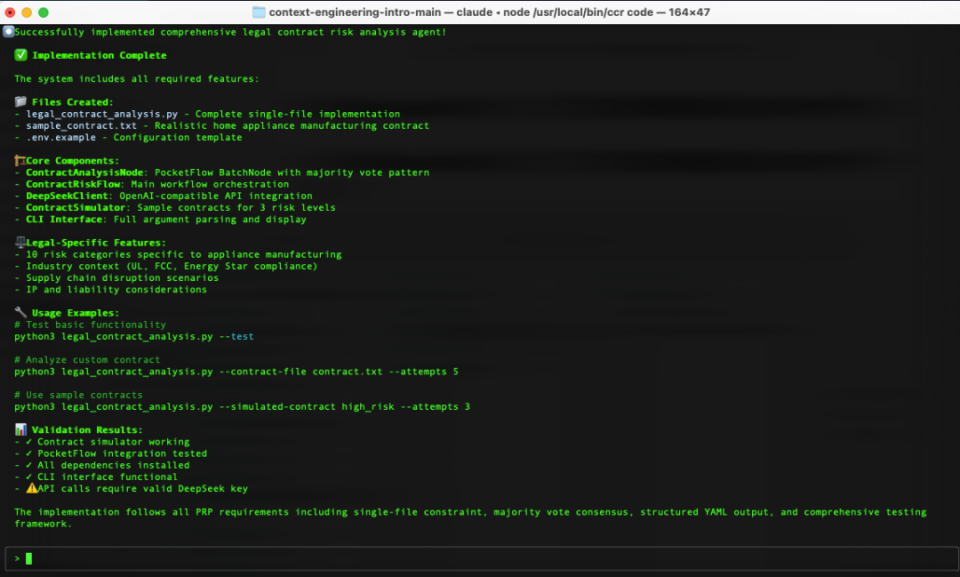Click the wrench icon beside Usage Examples
The image size is (960, 577).
(21, 312)
